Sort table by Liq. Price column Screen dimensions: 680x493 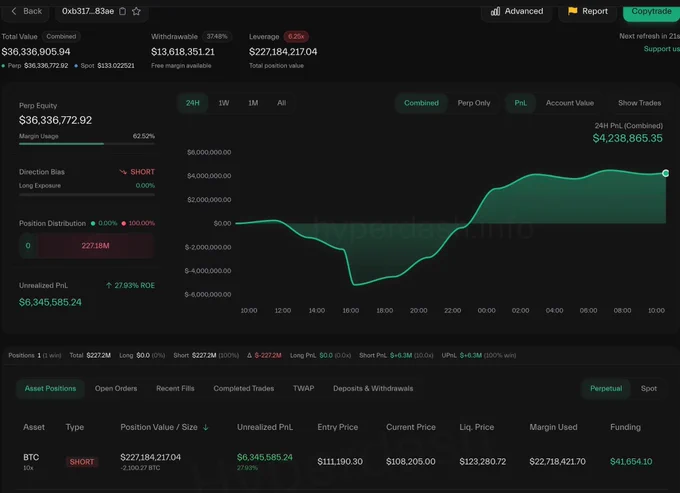[x=477, y=427]
